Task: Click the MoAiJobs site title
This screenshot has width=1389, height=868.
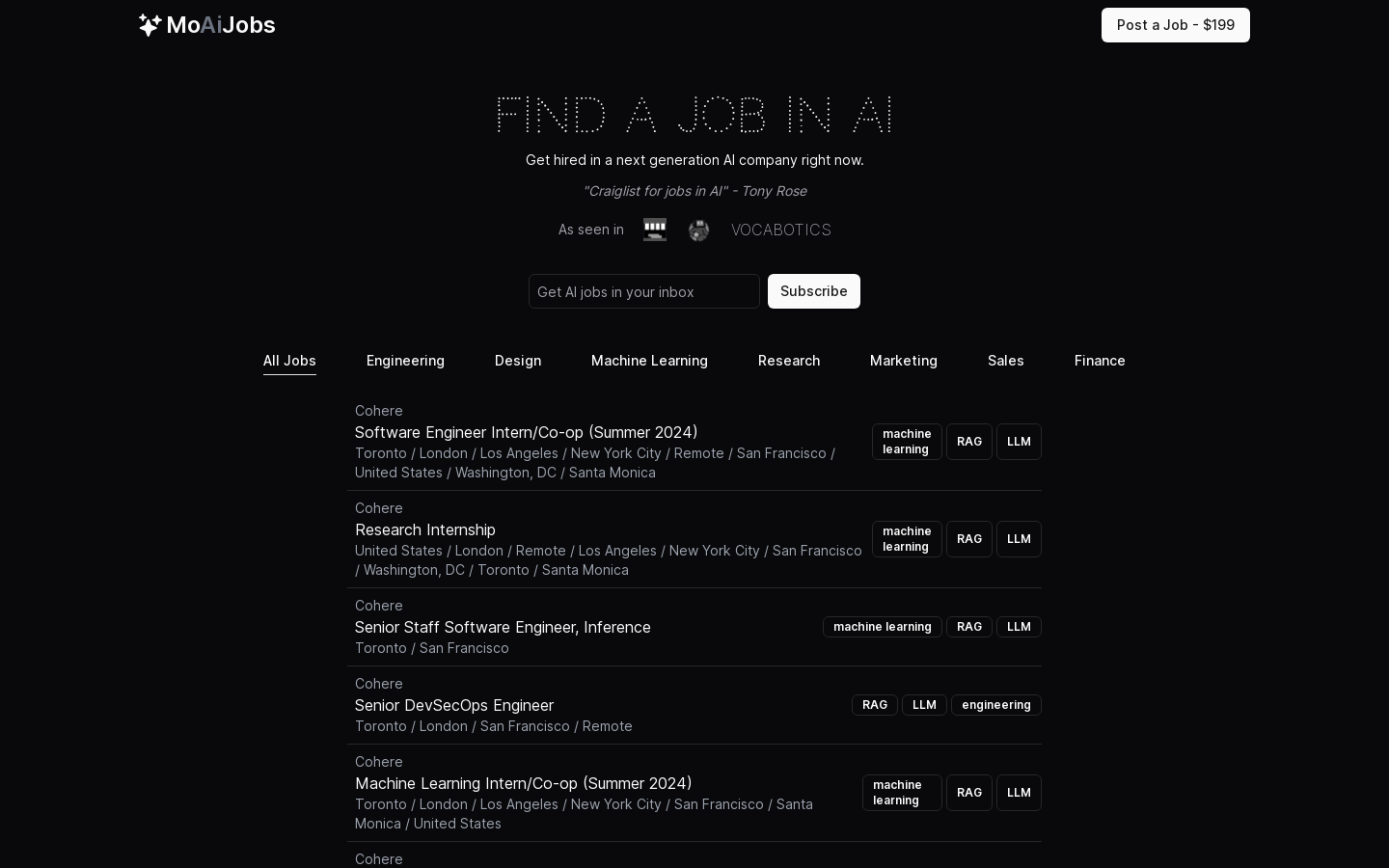Action: [221, 25]
